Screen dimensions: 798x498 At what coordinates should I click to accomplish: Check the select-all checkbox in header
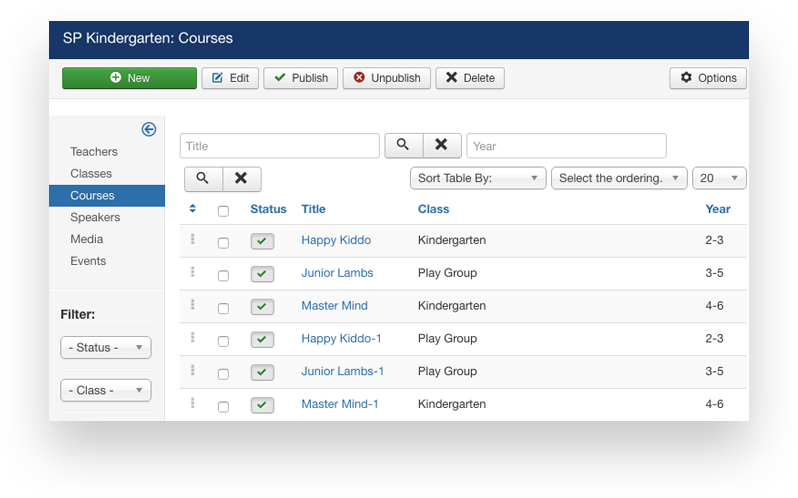(223, 211)
